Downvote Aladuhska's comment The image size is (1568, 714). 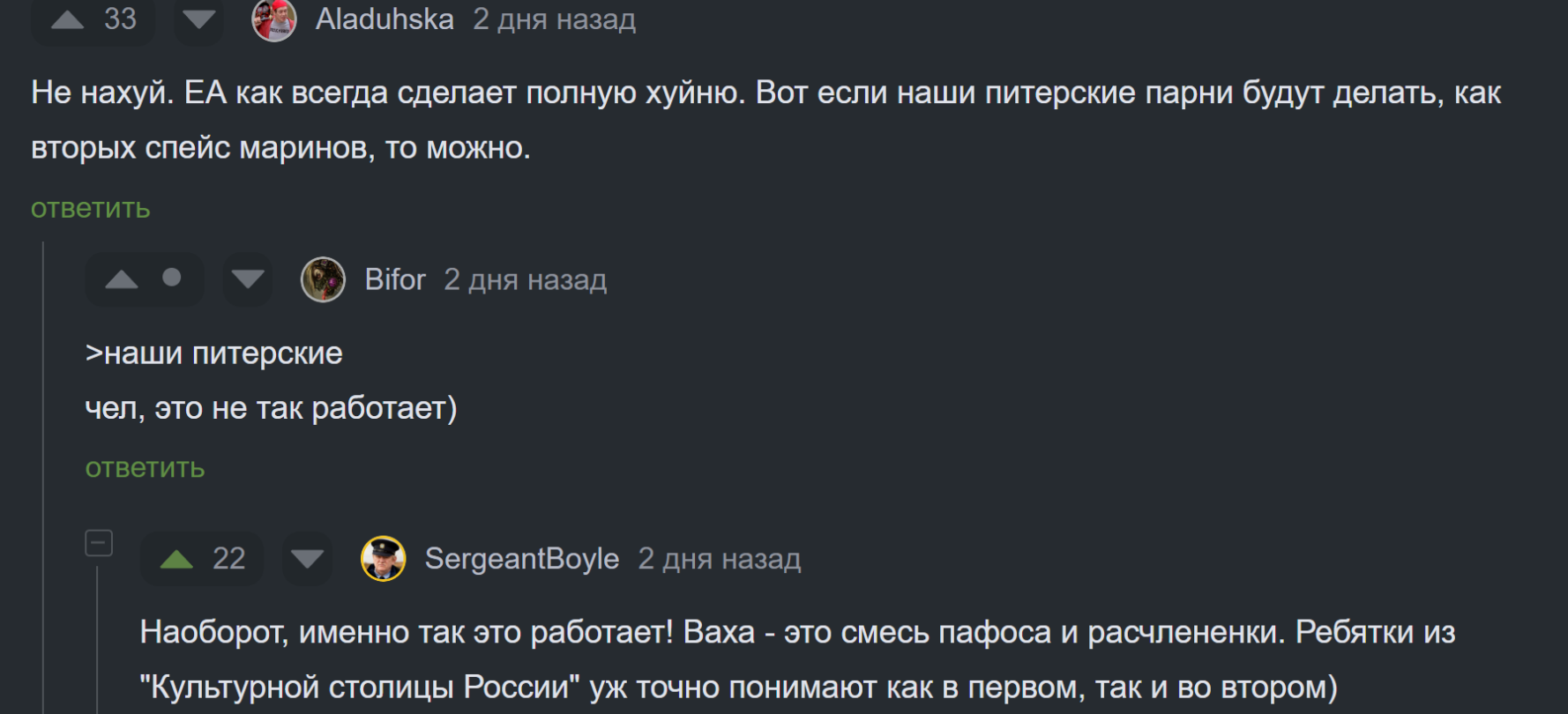click(x=198, y=19)
